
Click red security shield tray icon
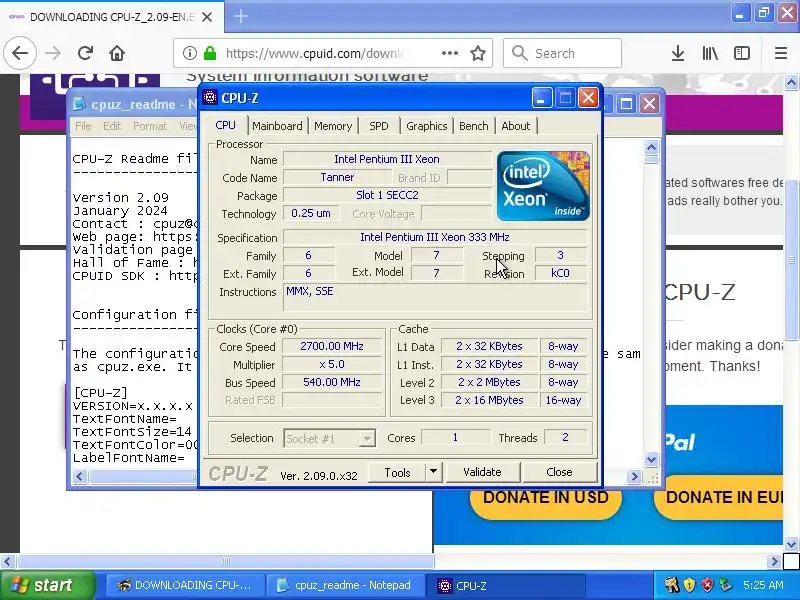click(707, 585)
